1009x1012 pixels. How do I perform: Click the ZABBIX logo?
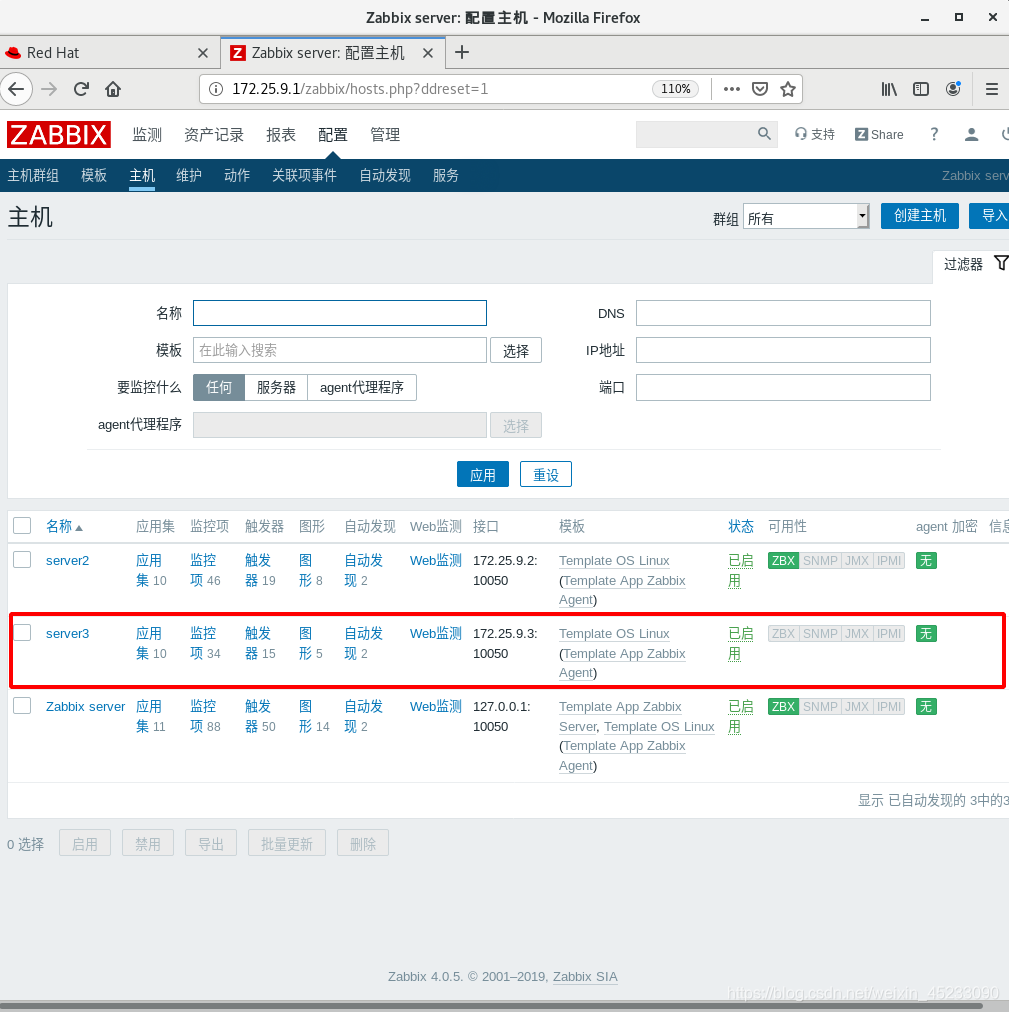59,134
